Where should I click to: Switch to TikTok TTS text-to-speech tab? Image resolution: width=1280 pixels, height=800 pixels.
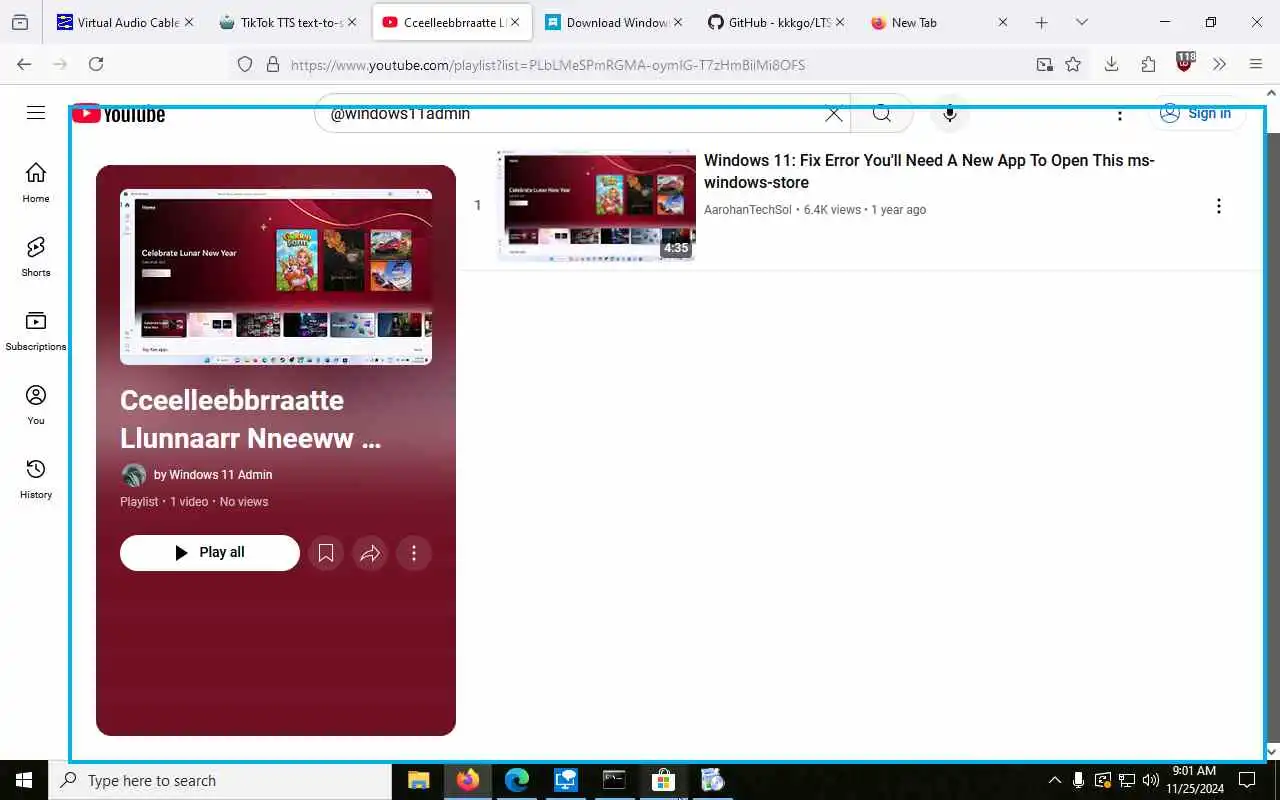click(x=281, y=22)
